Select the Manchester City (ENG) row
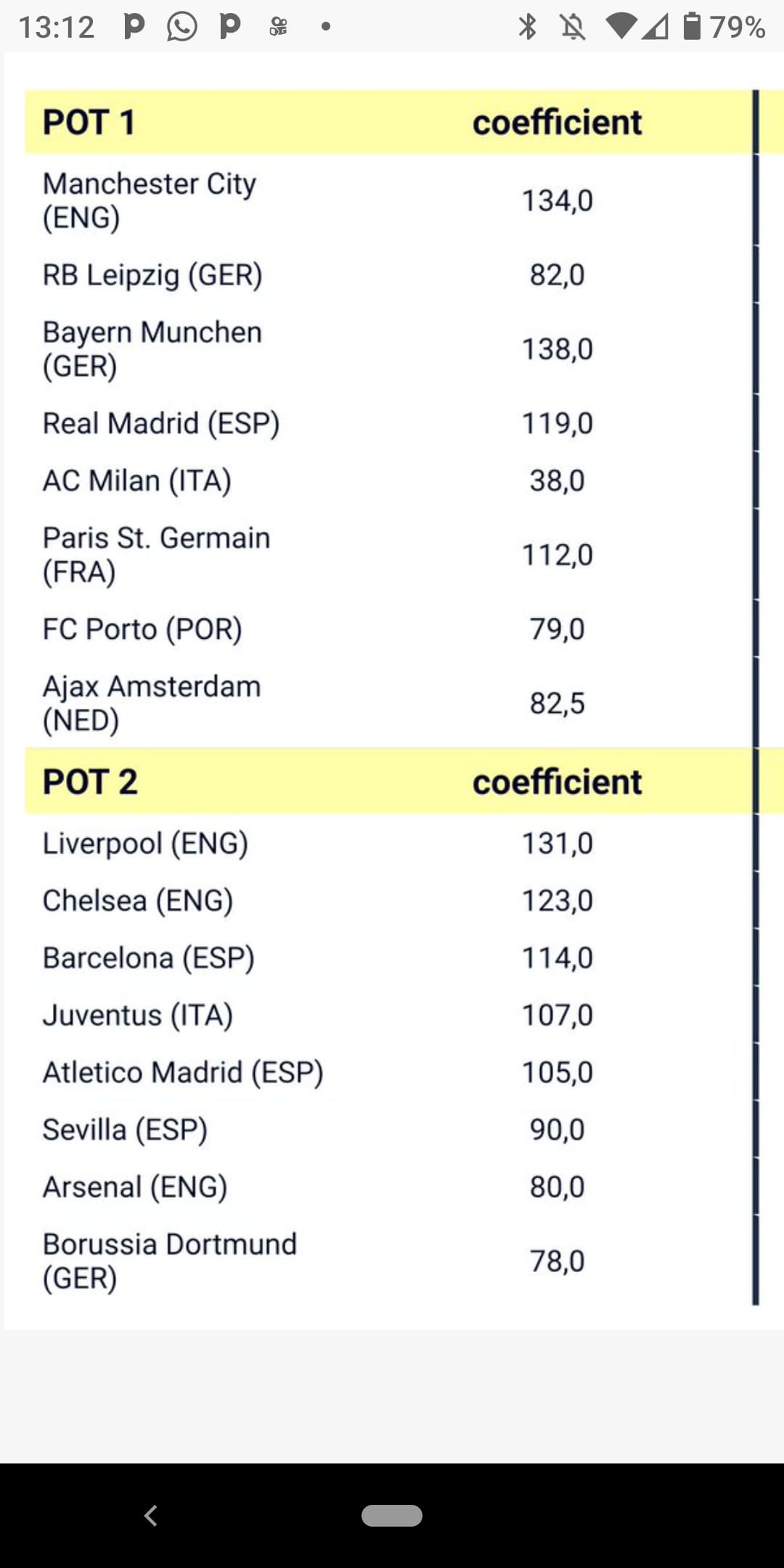Screen dimensions: 784x1568 [389, 200]
